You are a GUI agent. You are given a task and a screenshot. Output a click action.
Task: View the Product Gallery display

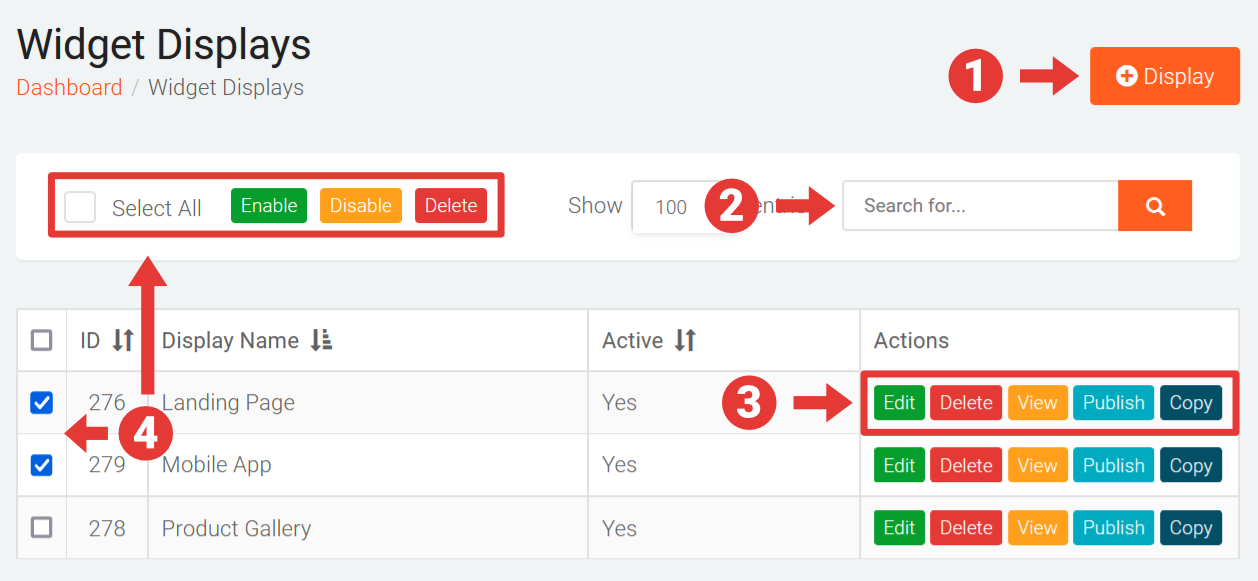point(1037,528)
